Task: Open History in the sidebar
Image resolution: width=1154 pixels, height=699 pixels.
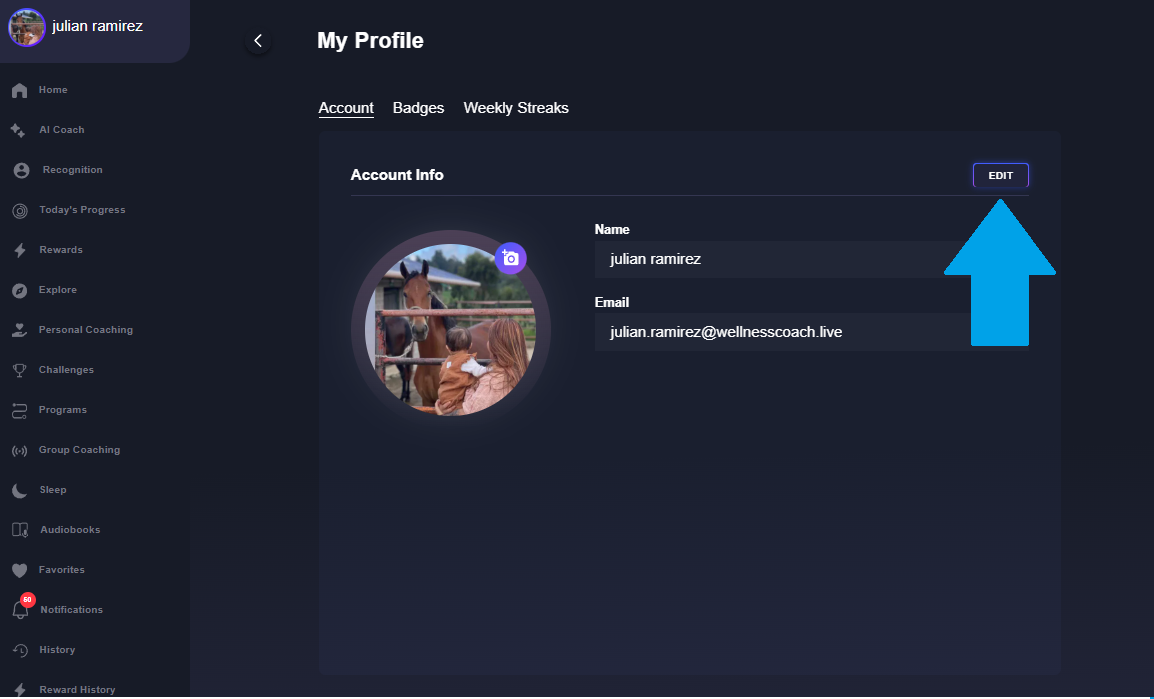Action: pyautogui.click(x=57, y=650)
